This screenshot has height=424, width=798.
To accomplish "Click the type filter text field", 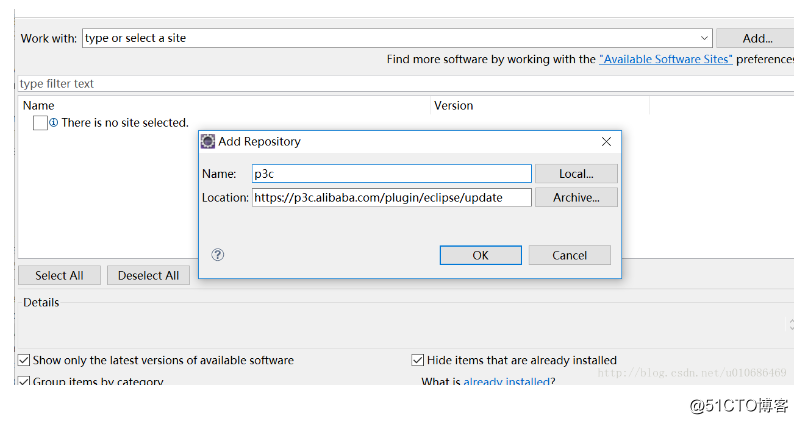I will click(406, 83).
